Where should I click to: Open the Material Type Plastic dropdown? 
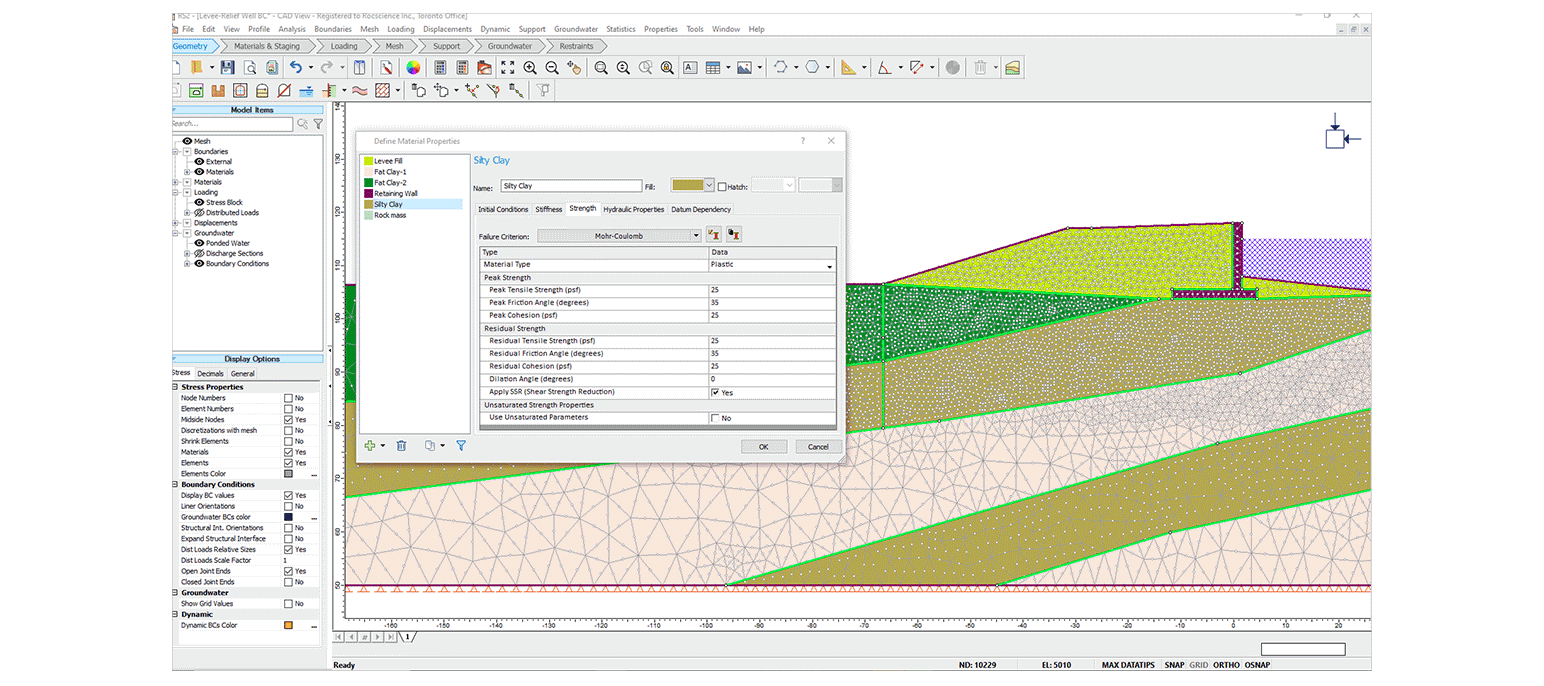pos(829,266)
